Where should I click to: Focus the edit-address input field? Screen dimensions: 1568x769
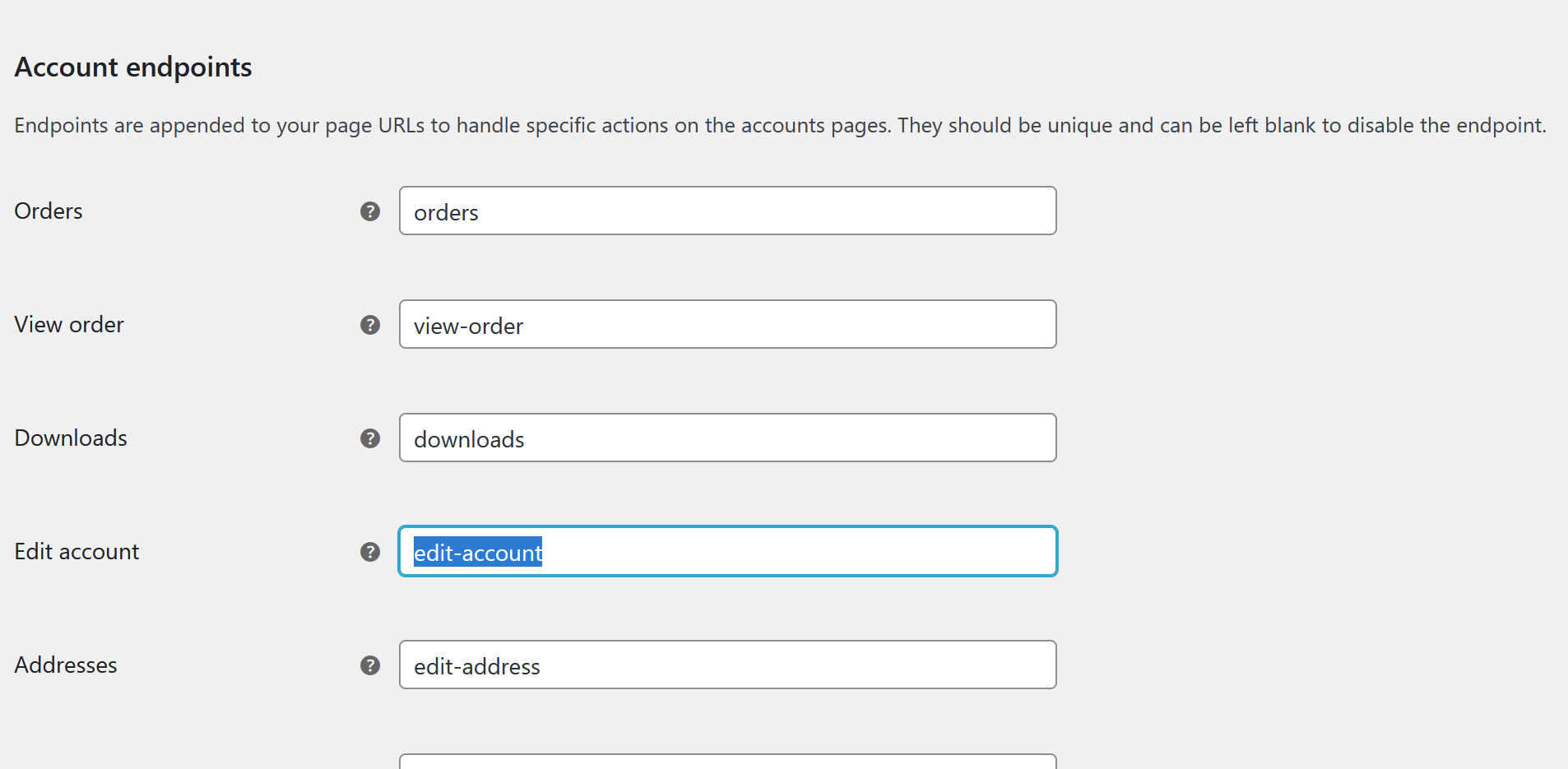(x=727, y=665)
